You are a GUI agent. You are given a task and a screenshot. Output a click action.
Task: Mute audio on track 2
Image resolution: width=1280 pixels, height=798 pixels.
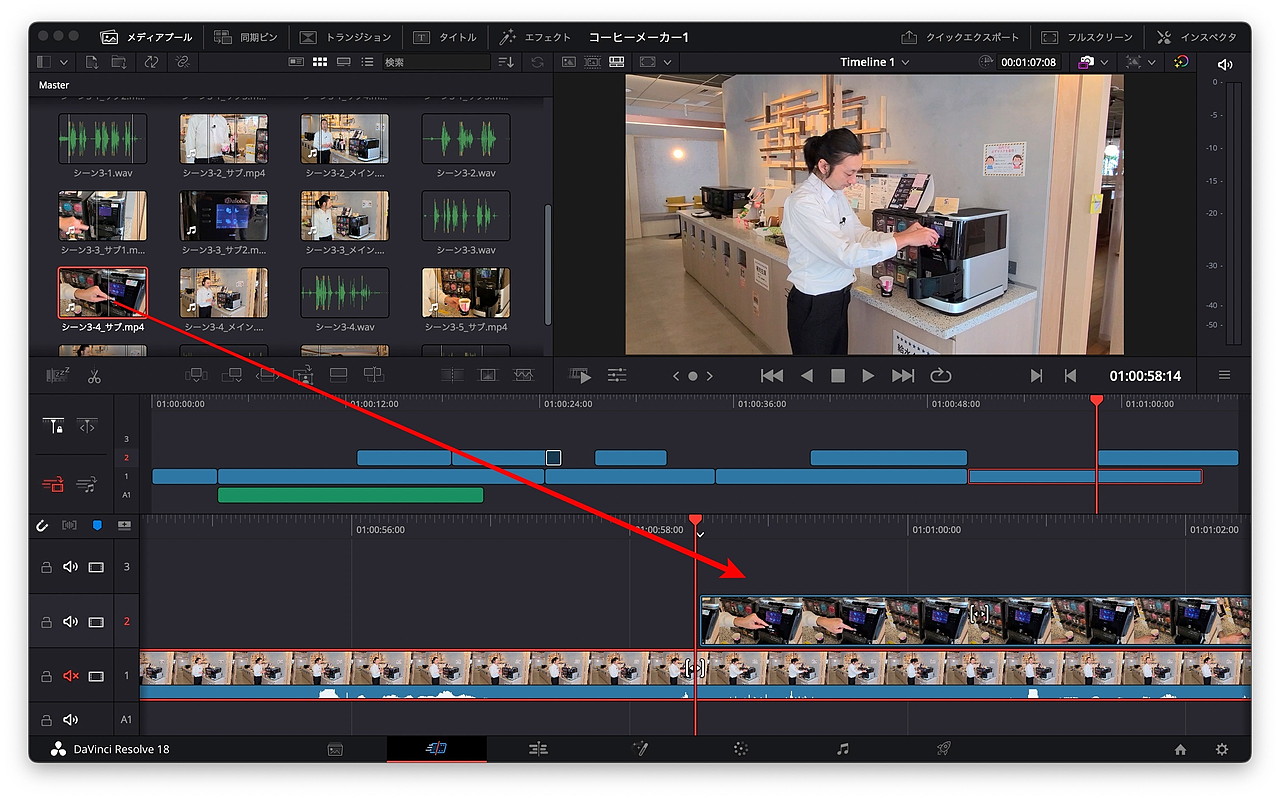pyautogui.click(x=71, y=622)
